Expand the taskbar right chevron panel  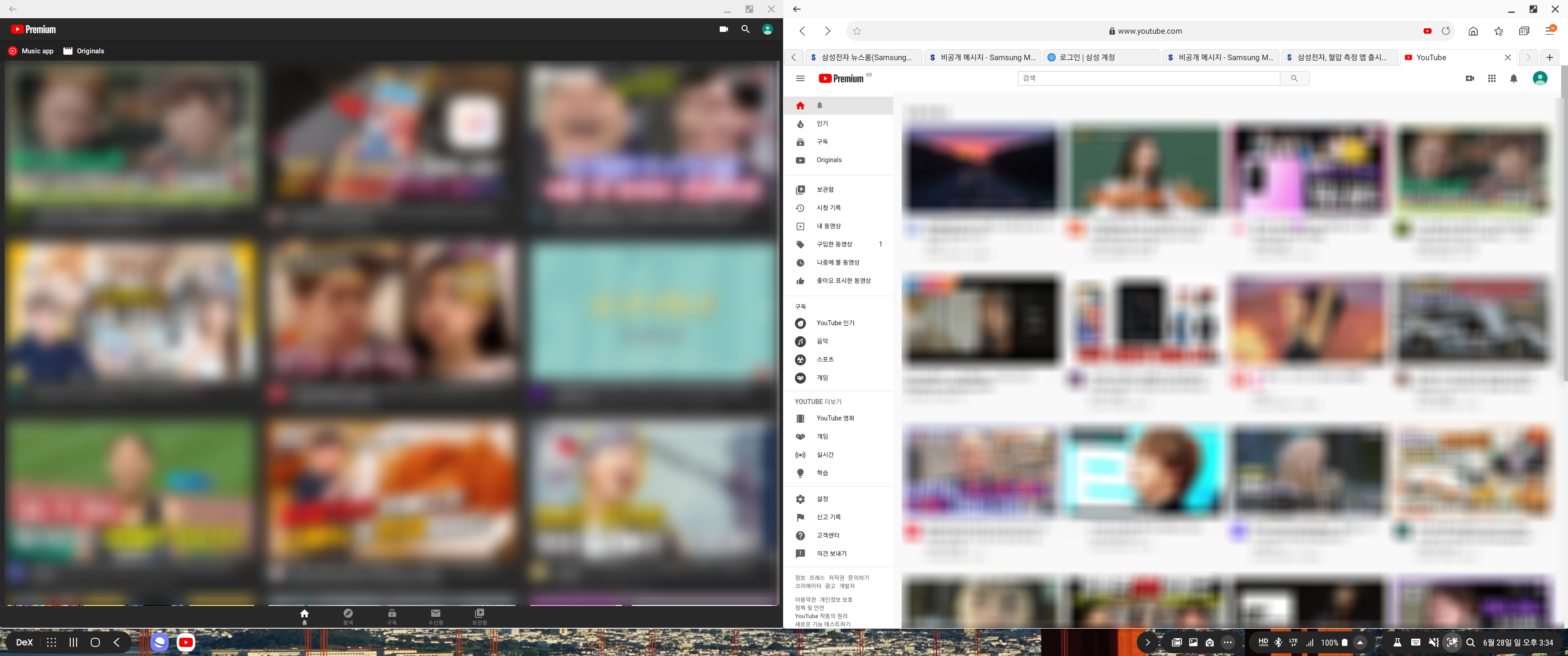click(1147, 642)
